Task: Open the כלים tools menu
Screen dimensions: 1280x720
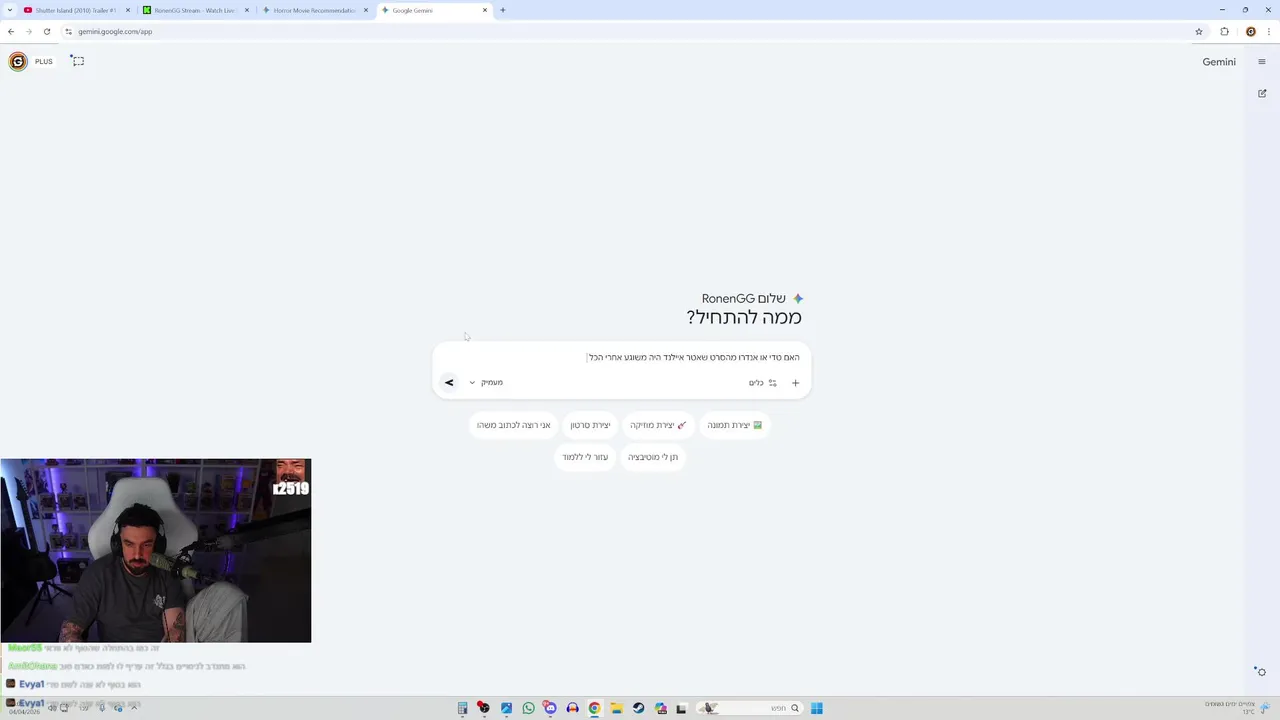Action: [x=763, y=382]
